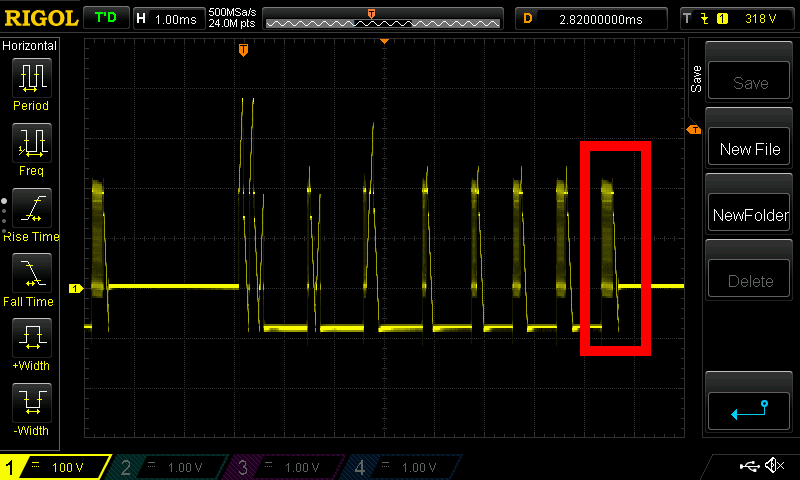Click the muted speaker sound icon
The width and height of the screenshot is (800, 480).
click(x=774, y=465)
